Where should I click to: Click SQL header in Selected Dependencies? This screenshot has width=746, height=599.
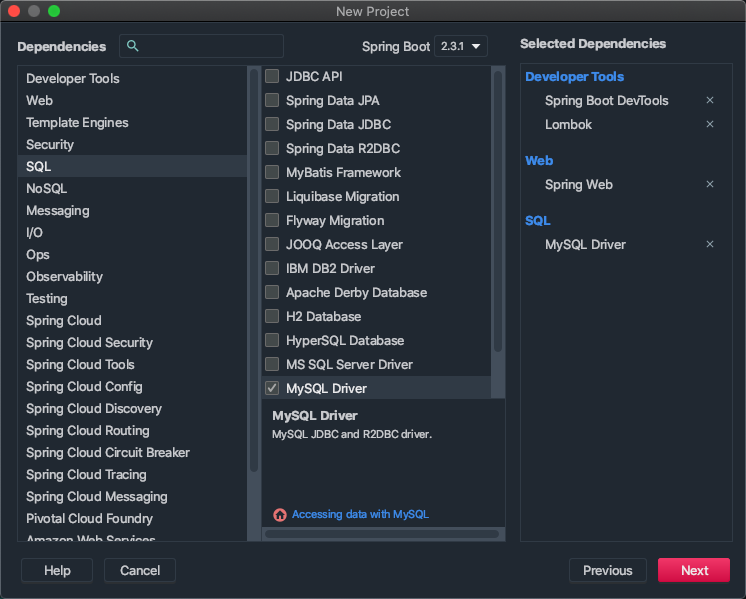538,220
